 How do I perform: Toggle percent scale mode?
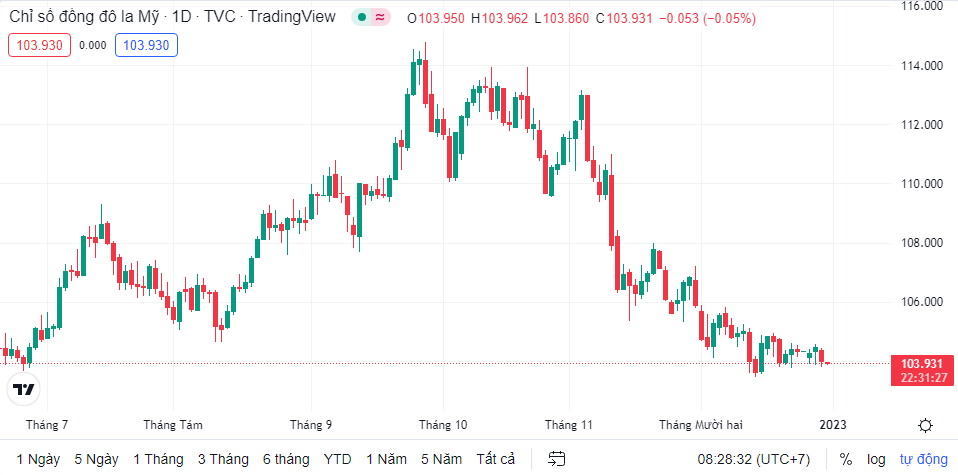[x=846, y=459]
